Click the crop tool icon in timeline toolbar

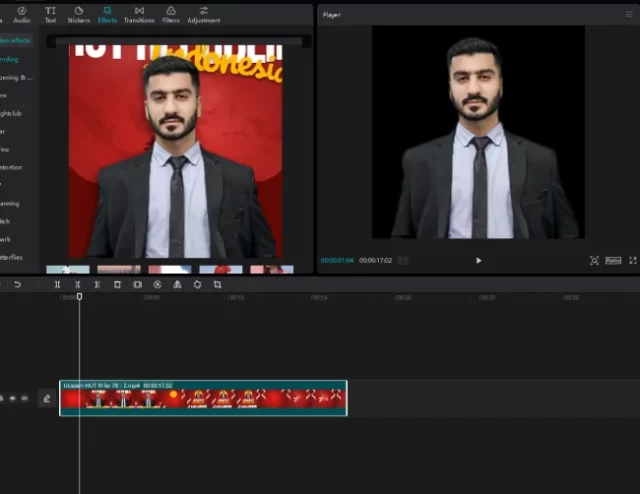[217, 285]
